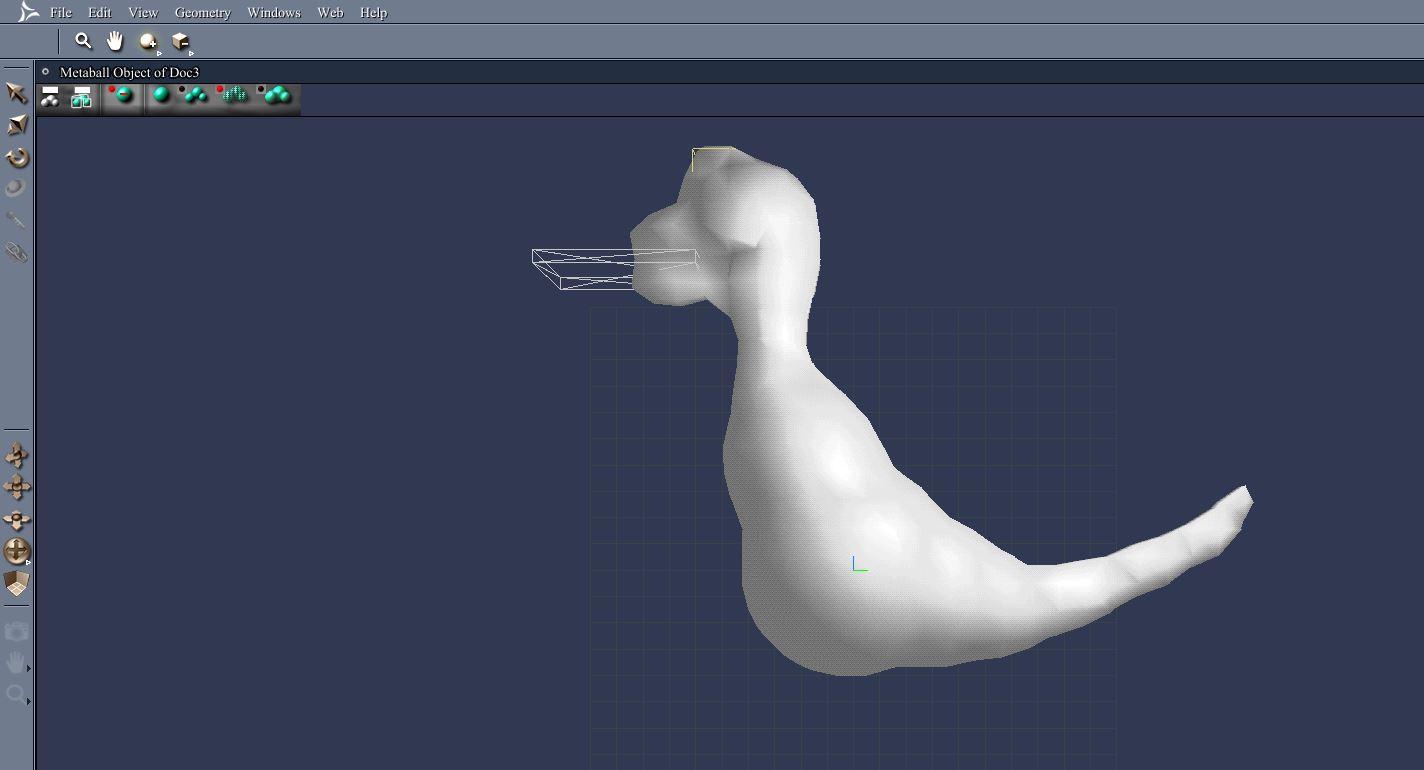Click the "Metaball Object of Doc3" title text
The width and height of the screenshot is (1424, 770).
(129, 72)
